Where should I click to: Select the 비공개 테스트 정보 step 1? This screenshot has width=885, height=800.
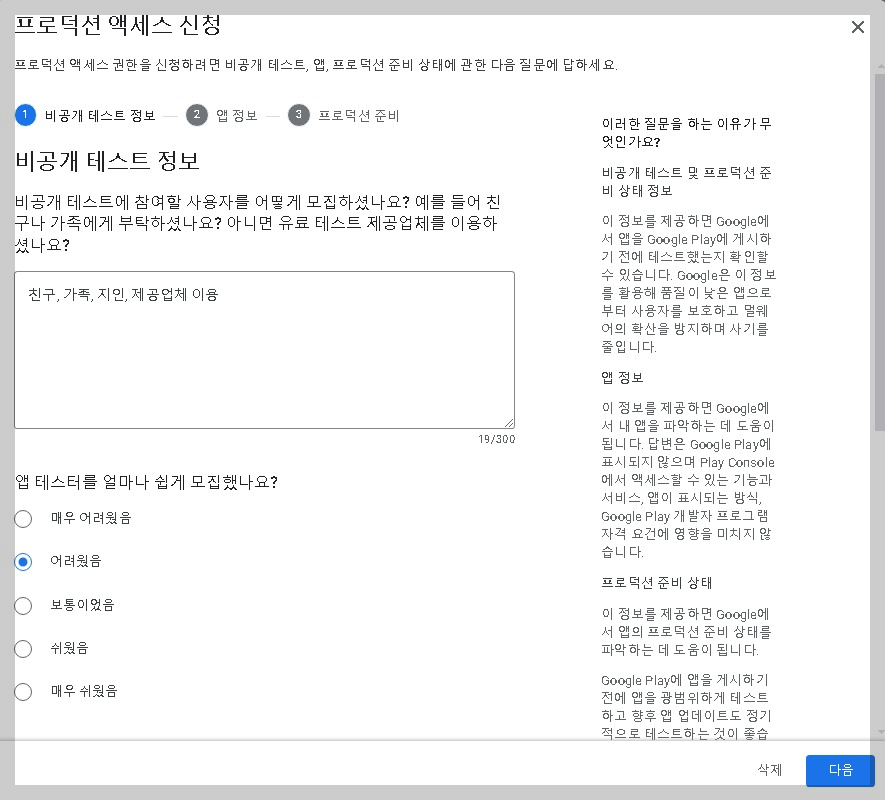85,115
